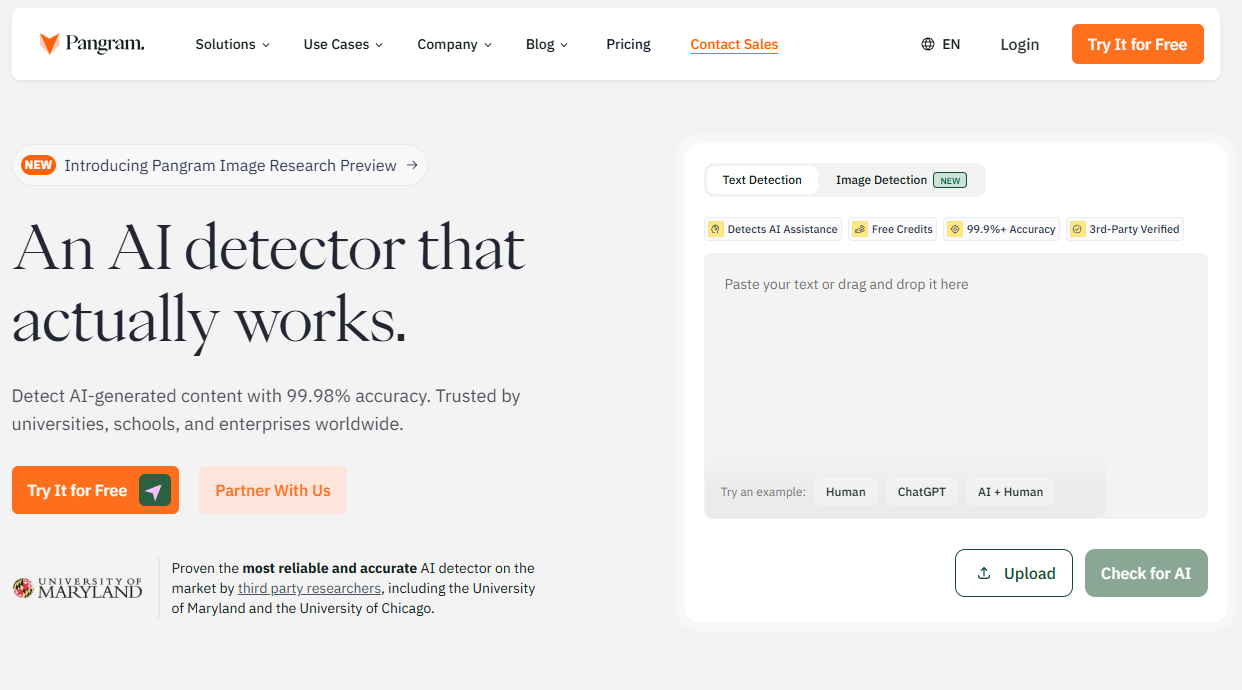The width and height of the screenshot is (1242, 690).
Task: Load the Human example text
Action: coord(846,492)
